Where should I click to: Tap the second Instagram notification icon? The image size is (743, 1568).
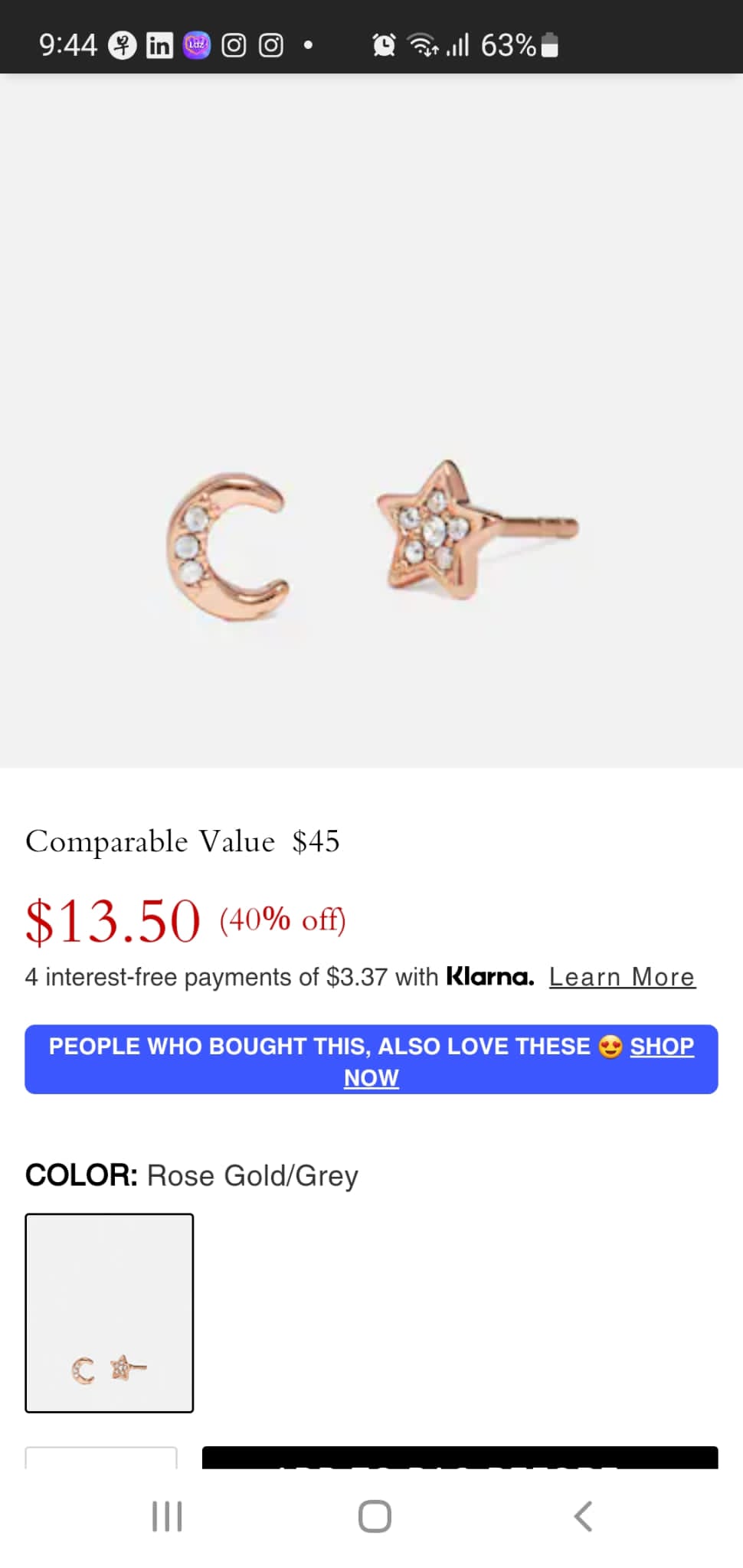click(x=271, y=45)
